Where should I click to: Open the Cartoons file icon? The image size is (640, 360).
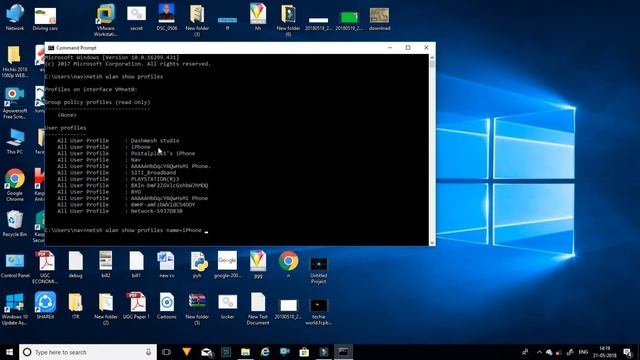point(167,305)
